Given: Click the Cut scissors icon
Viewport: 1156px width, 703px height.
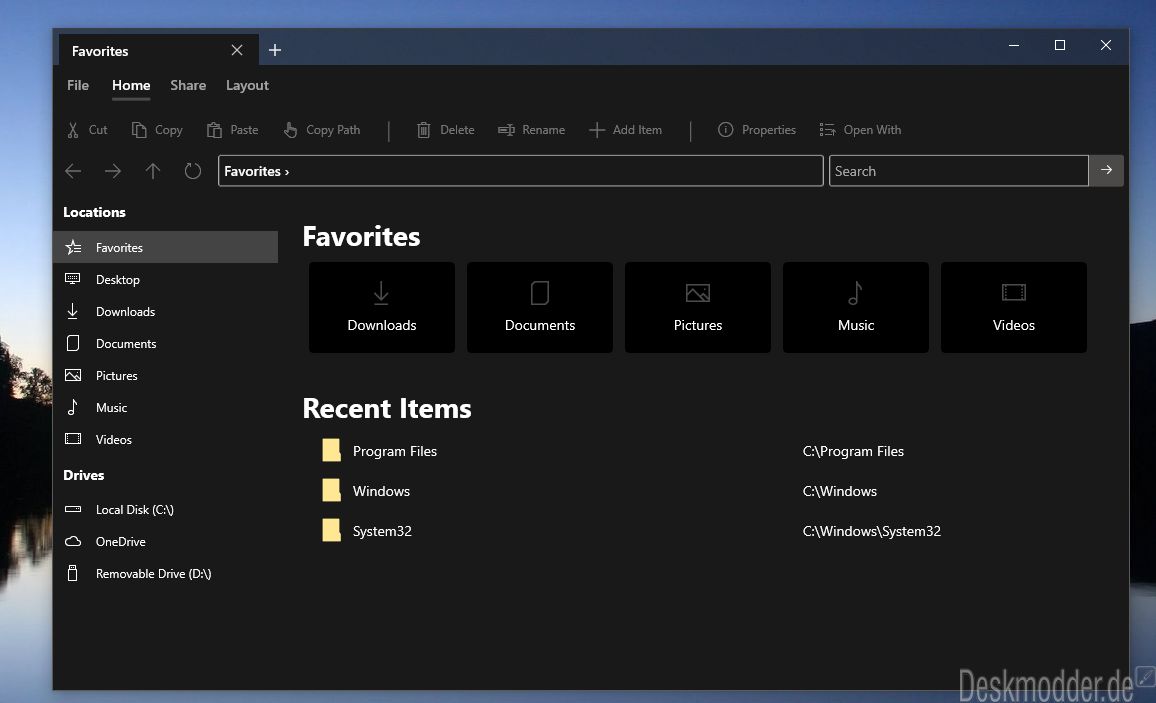Looking at the screenshot, I should (x=73, y=130).
